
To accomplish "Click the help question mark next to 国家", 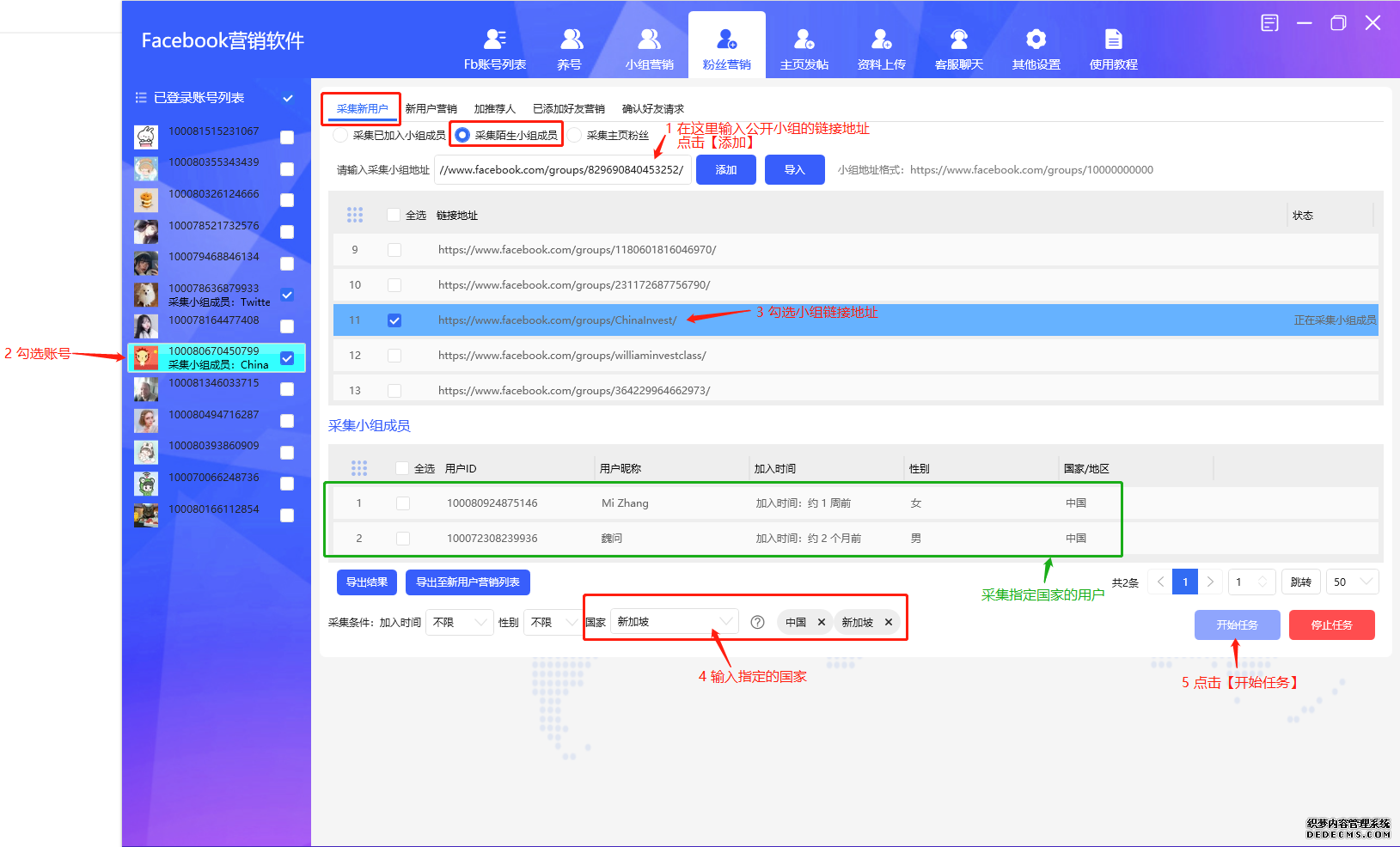I will [x=757, y=622].
